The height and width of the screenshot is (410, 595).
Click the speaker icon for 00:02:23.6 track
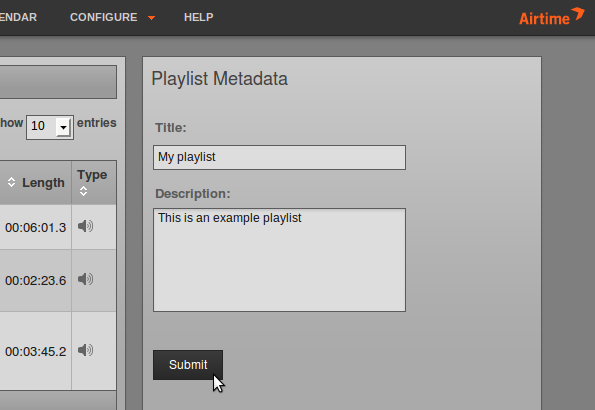click(85, 279)
